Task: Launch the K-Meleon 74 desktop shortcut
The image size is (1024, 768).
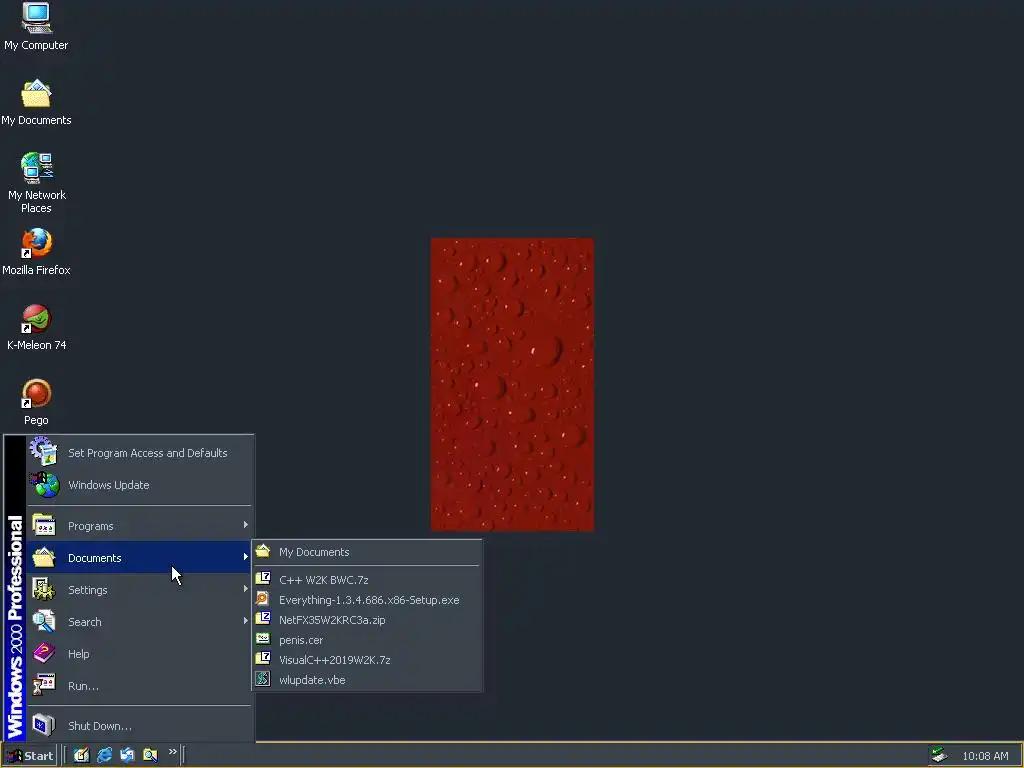Action: coord(36,327)
